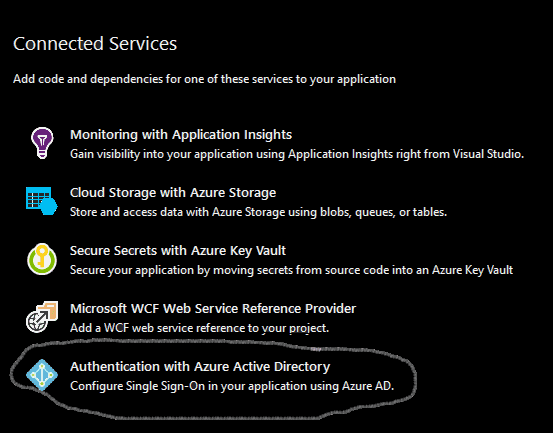This screenshot has height=433, width=553.
Task: Open Microsoft WCF Web Service Reference Provider
Action: coord(213,309)
